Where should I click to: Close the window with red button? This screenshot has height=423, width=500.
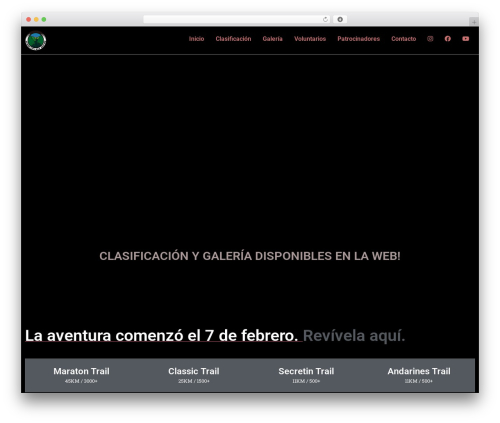29,19
